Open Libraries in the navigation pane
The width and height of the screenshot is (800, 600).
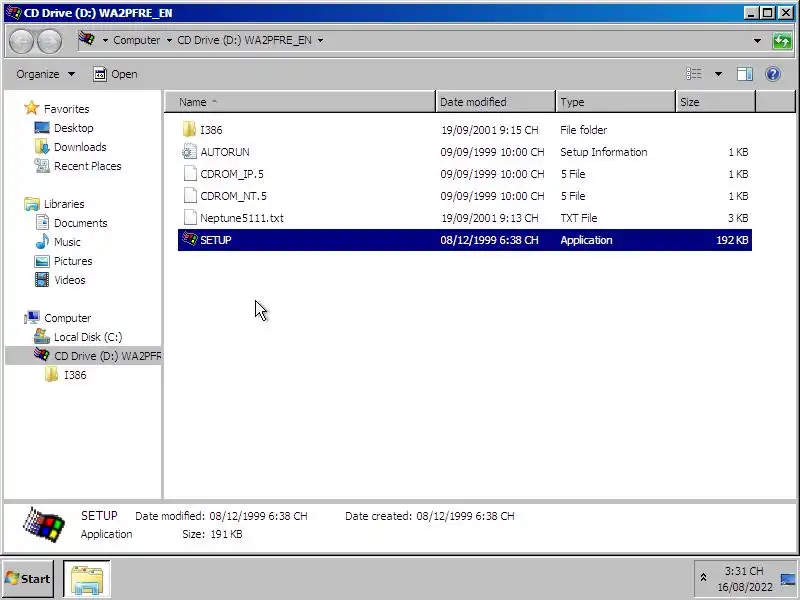(x=54, y=204)
